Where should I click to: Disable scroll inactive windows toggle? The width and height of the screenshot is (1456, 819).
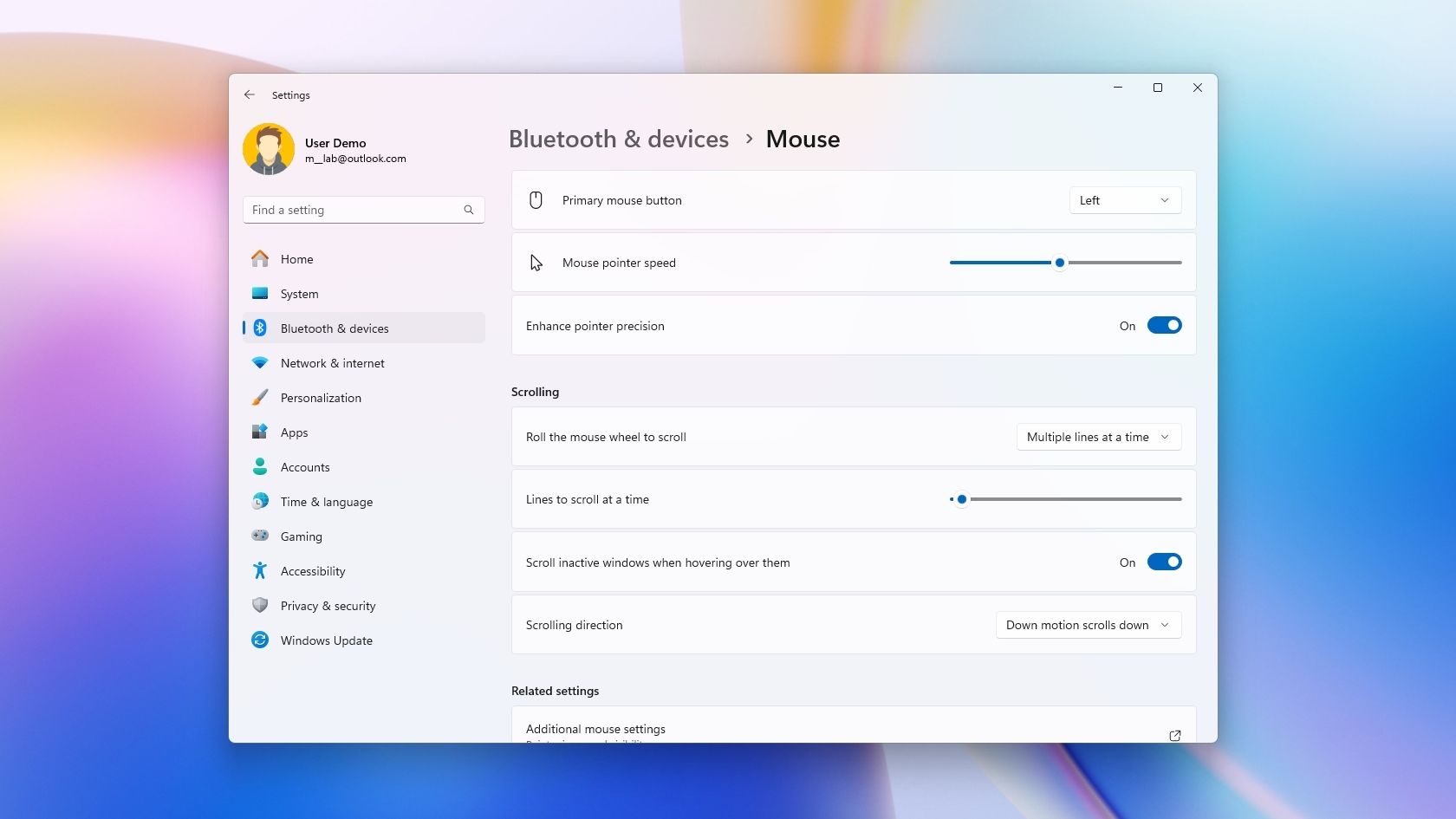(1164, 562)
